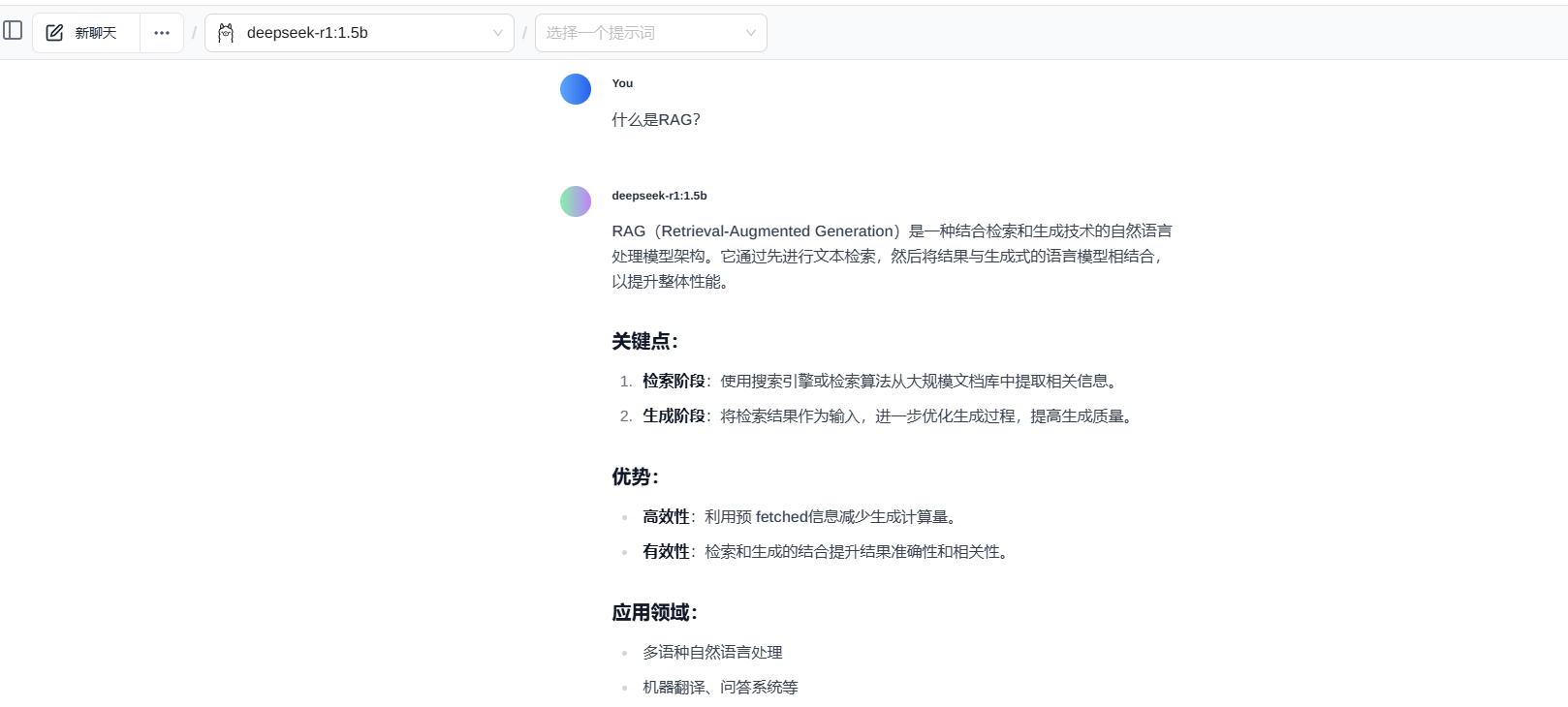The height and width of the screenshot is (707, 1568).
Task: Click the deepseek-r1:1.5b sender name above reply
Action: [659, 196]
